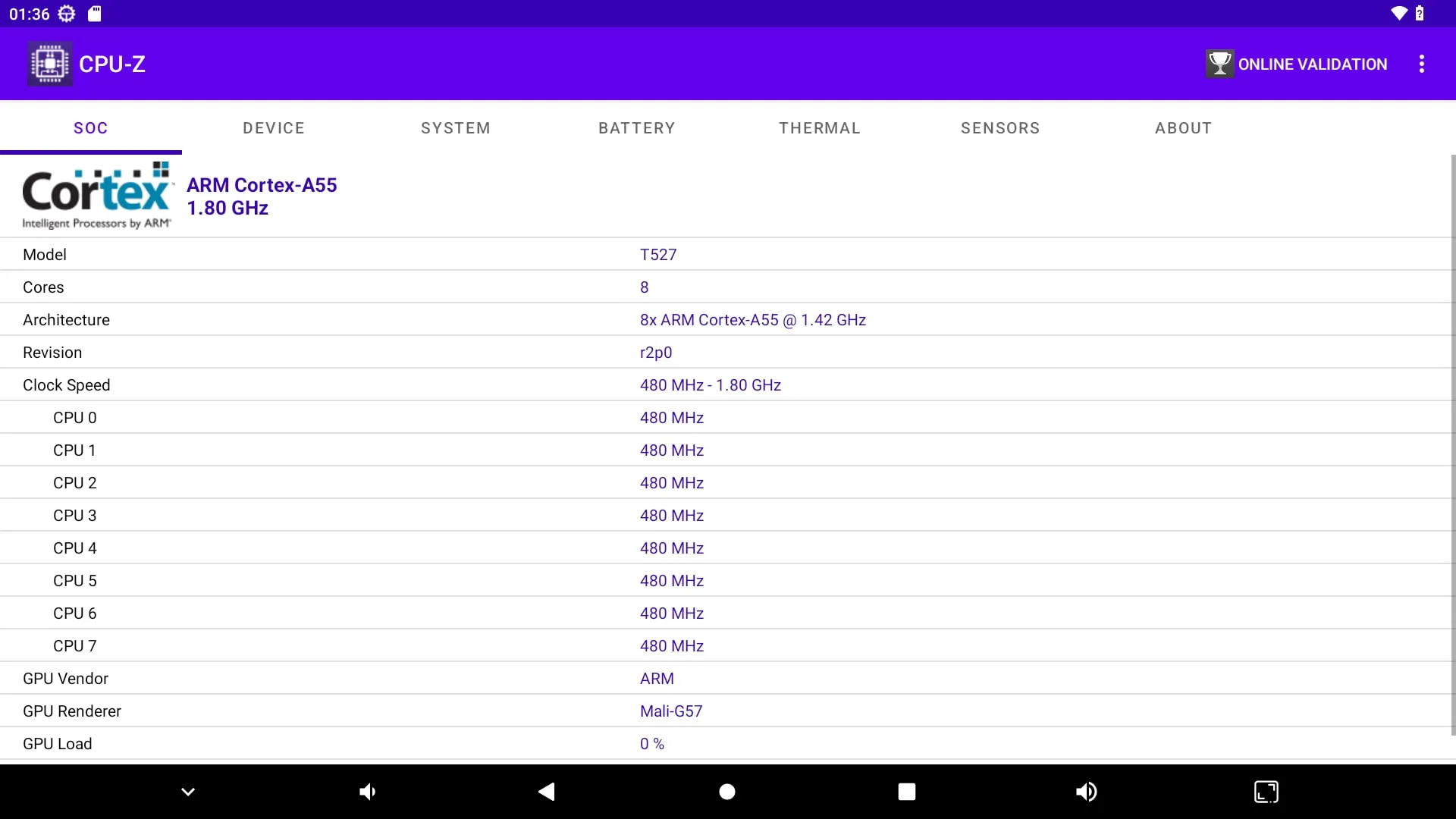Select the Thermal tab
The width and height of the screenshot is (1456, 819).
tap(820, 128)
